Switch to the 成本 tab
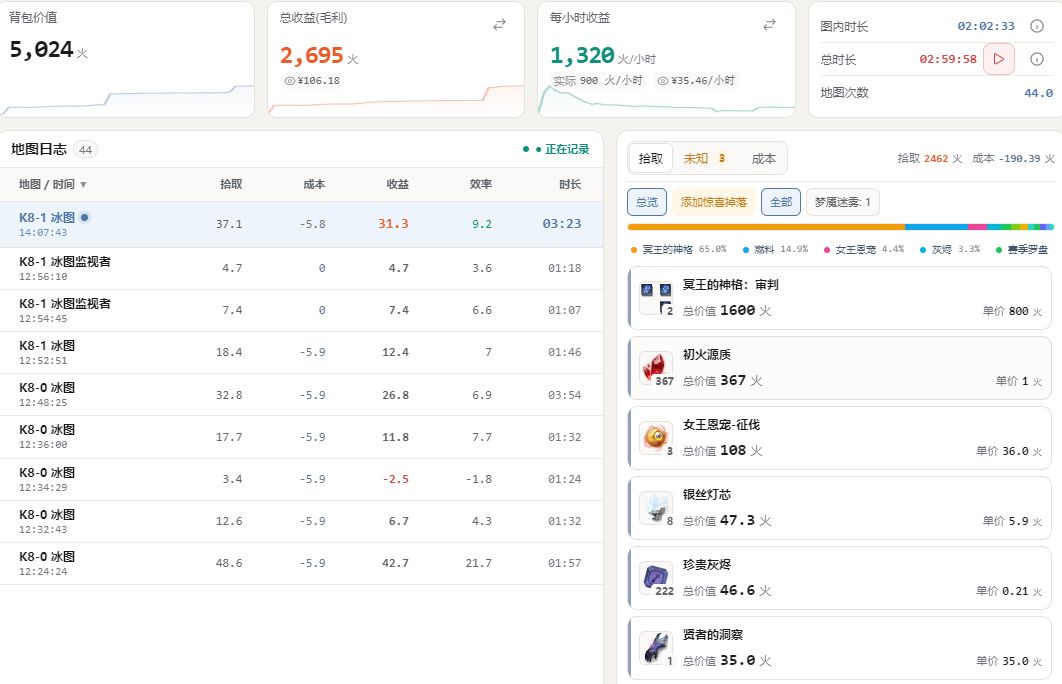Screen dimensions: 1062x684 (763, 158)
